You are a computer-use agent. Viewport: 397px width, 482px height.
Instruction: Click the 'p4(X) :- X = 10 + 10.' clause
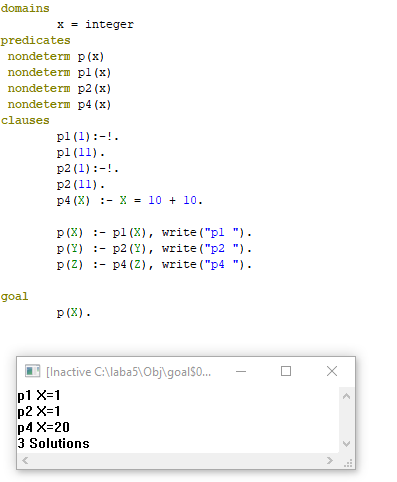click(130, 201)
